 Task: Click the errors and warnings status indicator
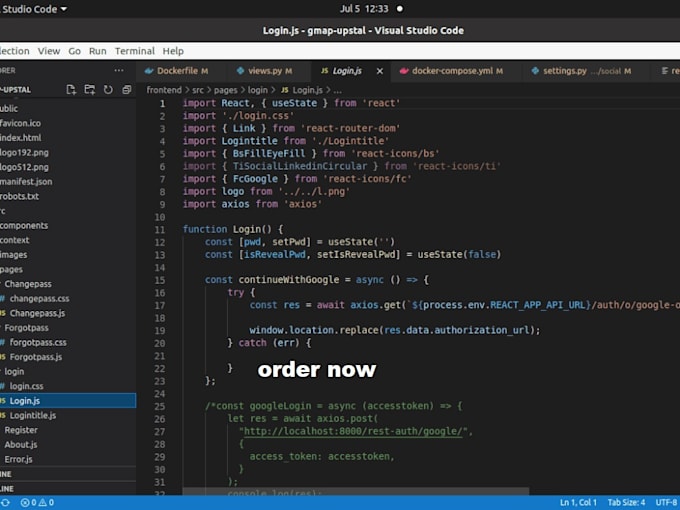pos(37,503)
